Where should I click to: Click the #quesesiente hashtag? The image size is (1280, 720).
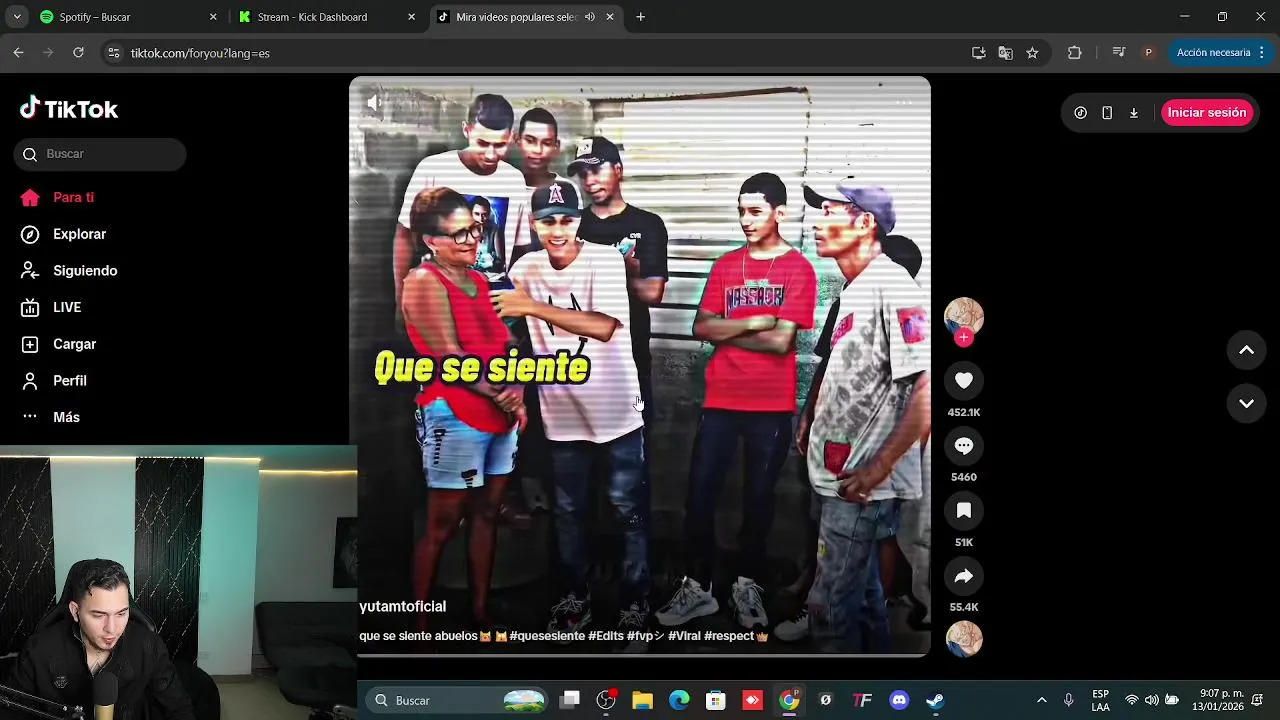[x=547, y=636]
